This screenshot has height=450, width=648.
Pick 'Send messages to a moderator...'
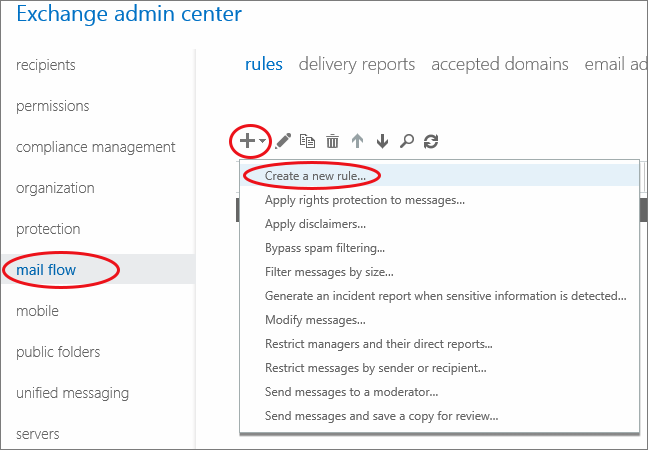click(351, 391)
